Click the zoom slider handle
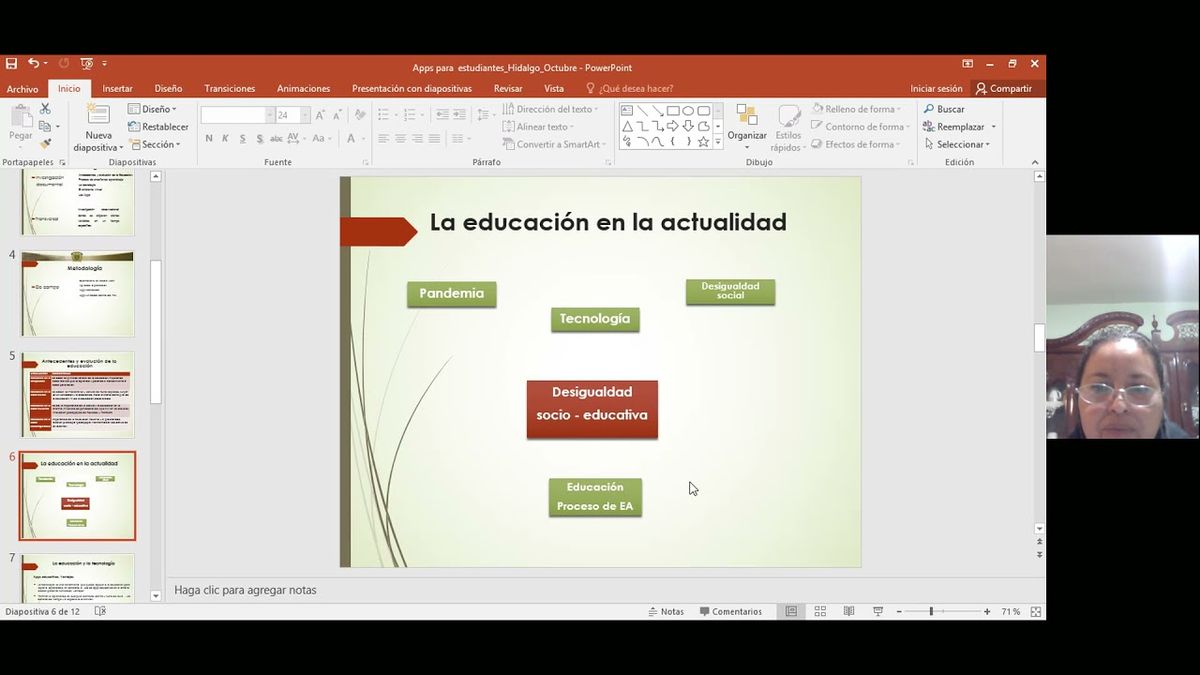This screenshot has width=1200, height=675. [x=931, y=611]
